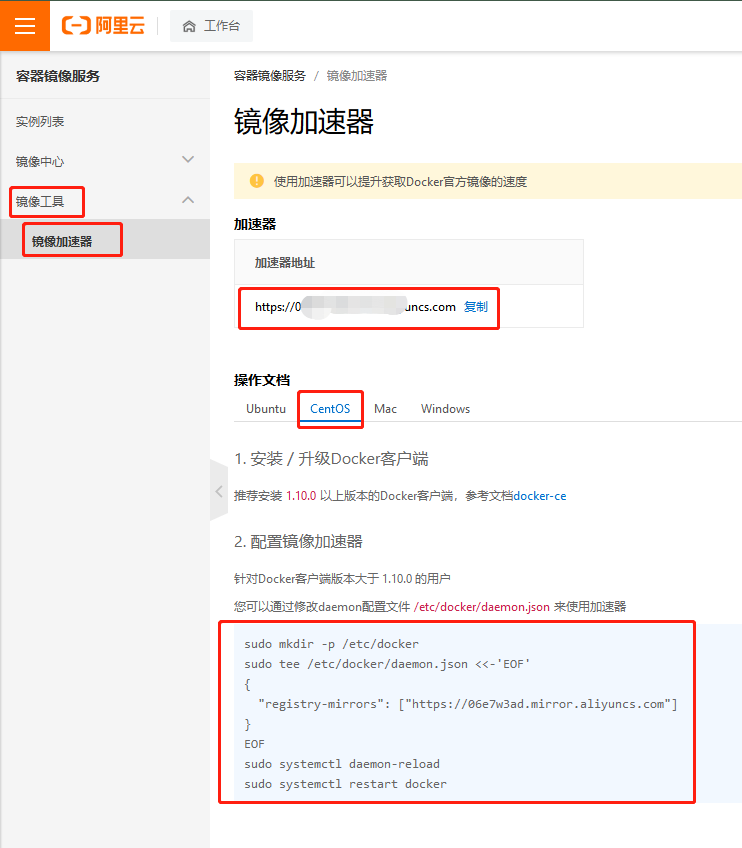Click the house icon beside 工作台

click(x=189, y=26)
